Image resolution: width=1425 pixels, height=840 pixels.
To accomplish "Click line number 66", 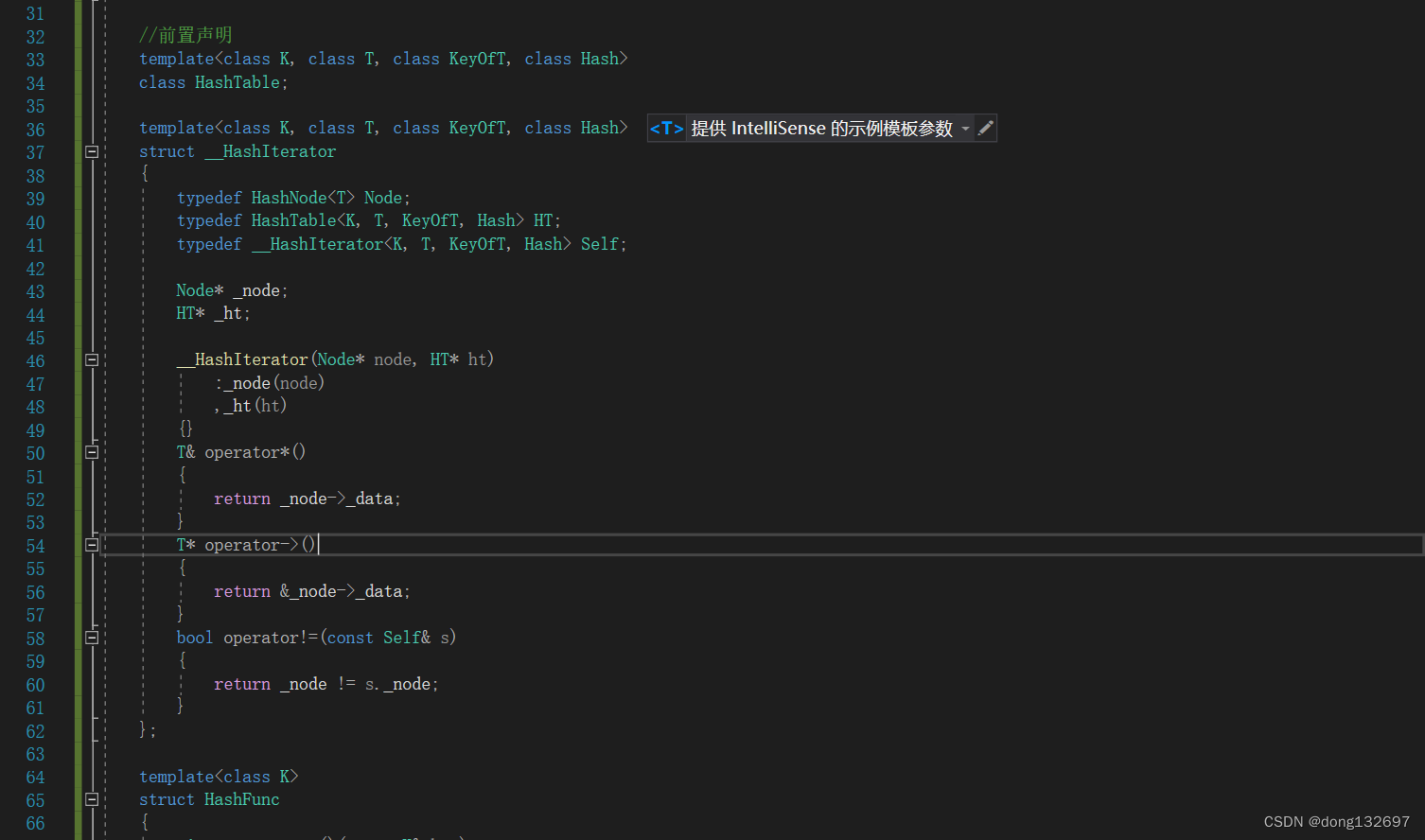I will click(x=35, y=823).
